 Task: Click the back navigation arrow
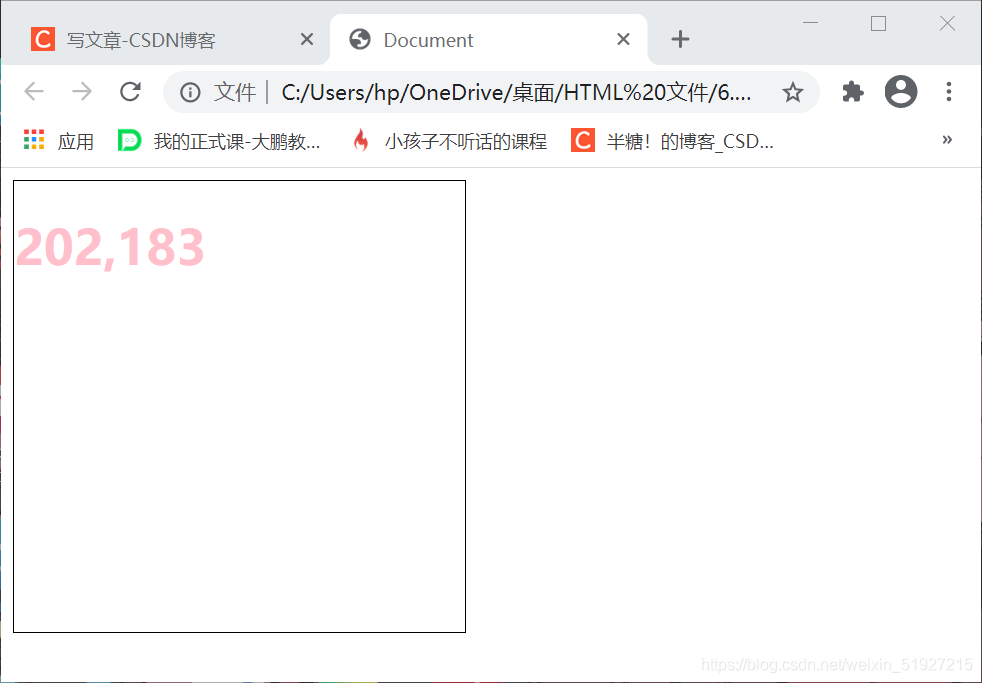pyautogui.click(x=33, y=92)
